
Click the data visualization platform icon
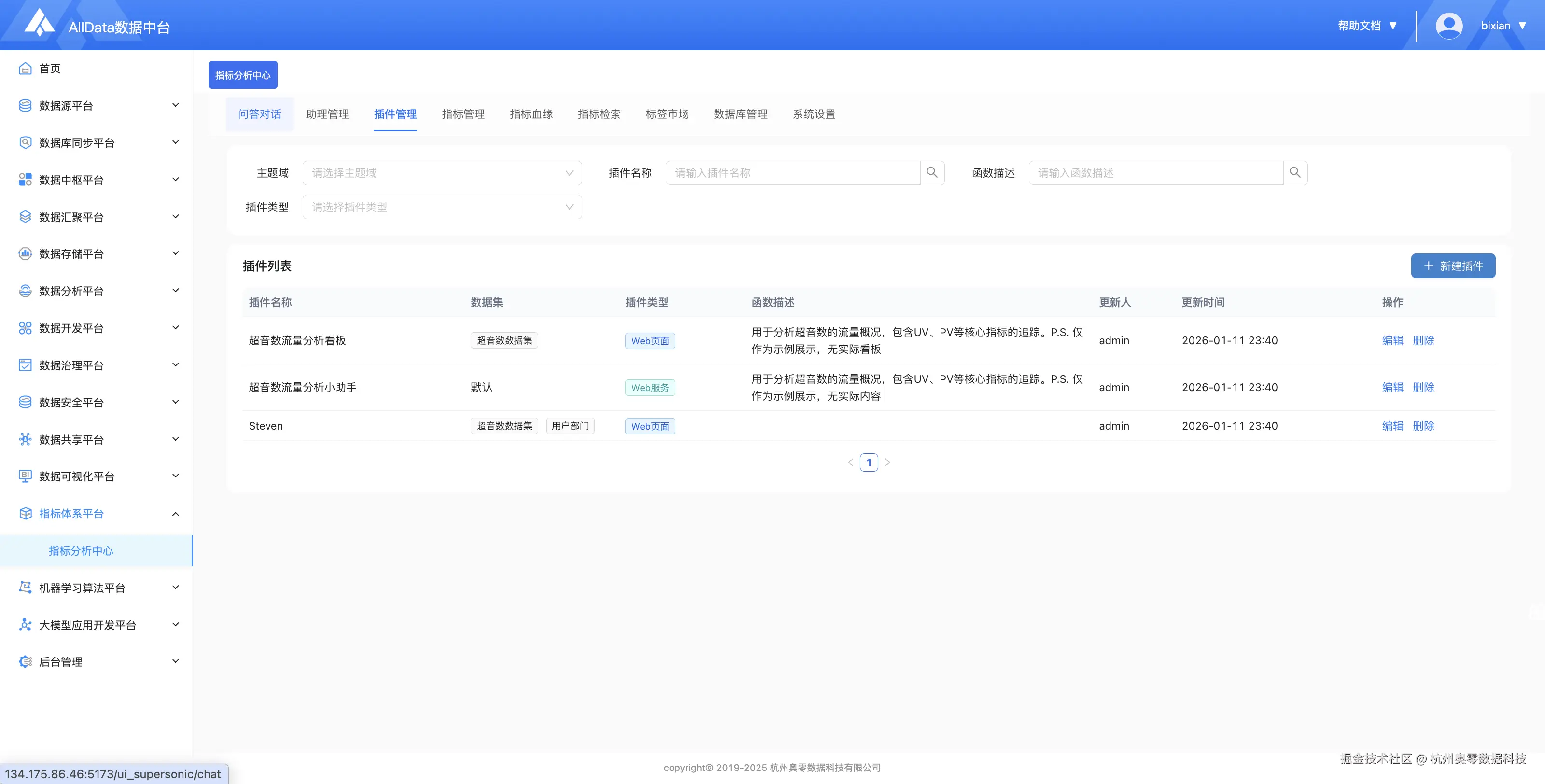click(x=25, y=476)
